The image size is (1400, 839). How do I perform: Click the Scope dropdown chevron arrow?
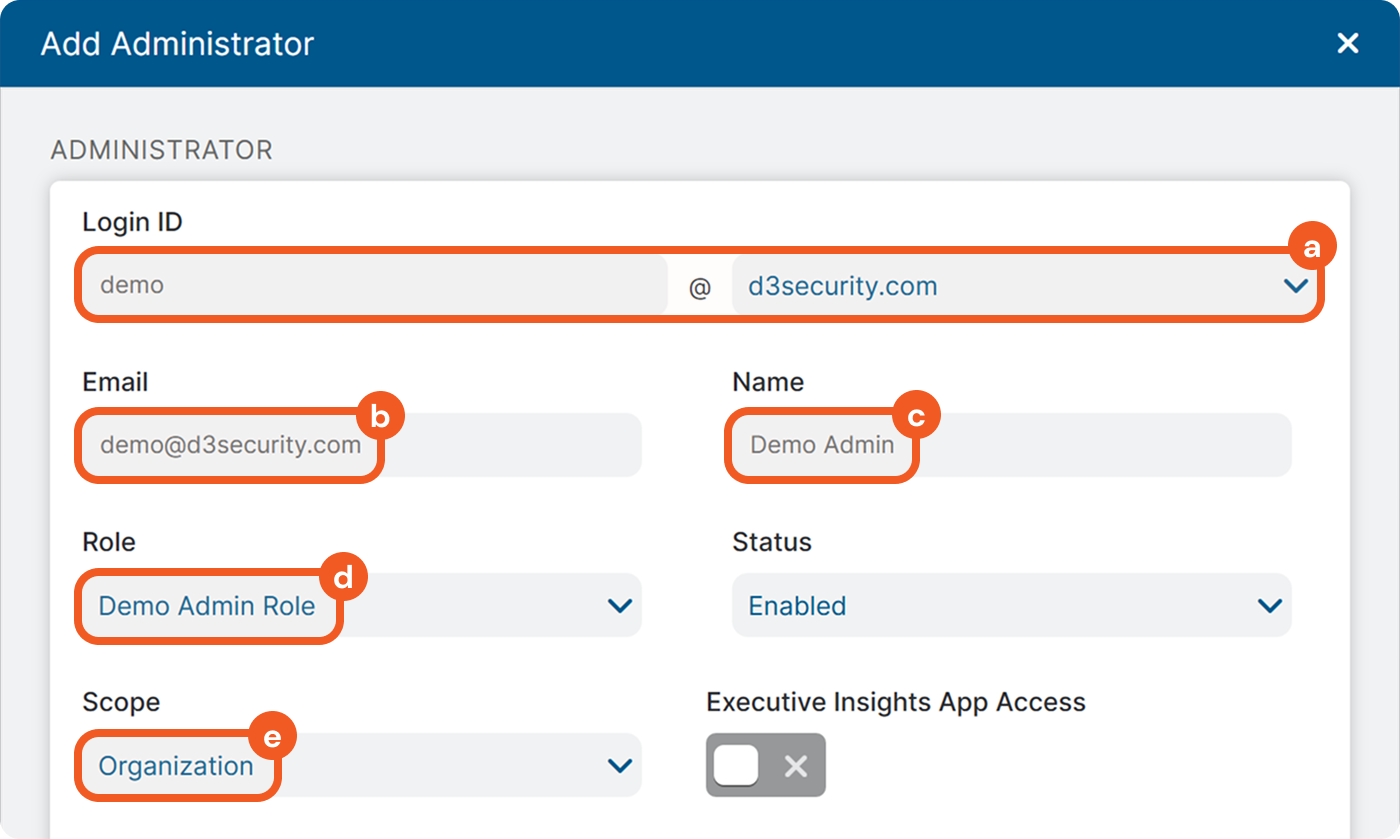click(x=620, y=766)
